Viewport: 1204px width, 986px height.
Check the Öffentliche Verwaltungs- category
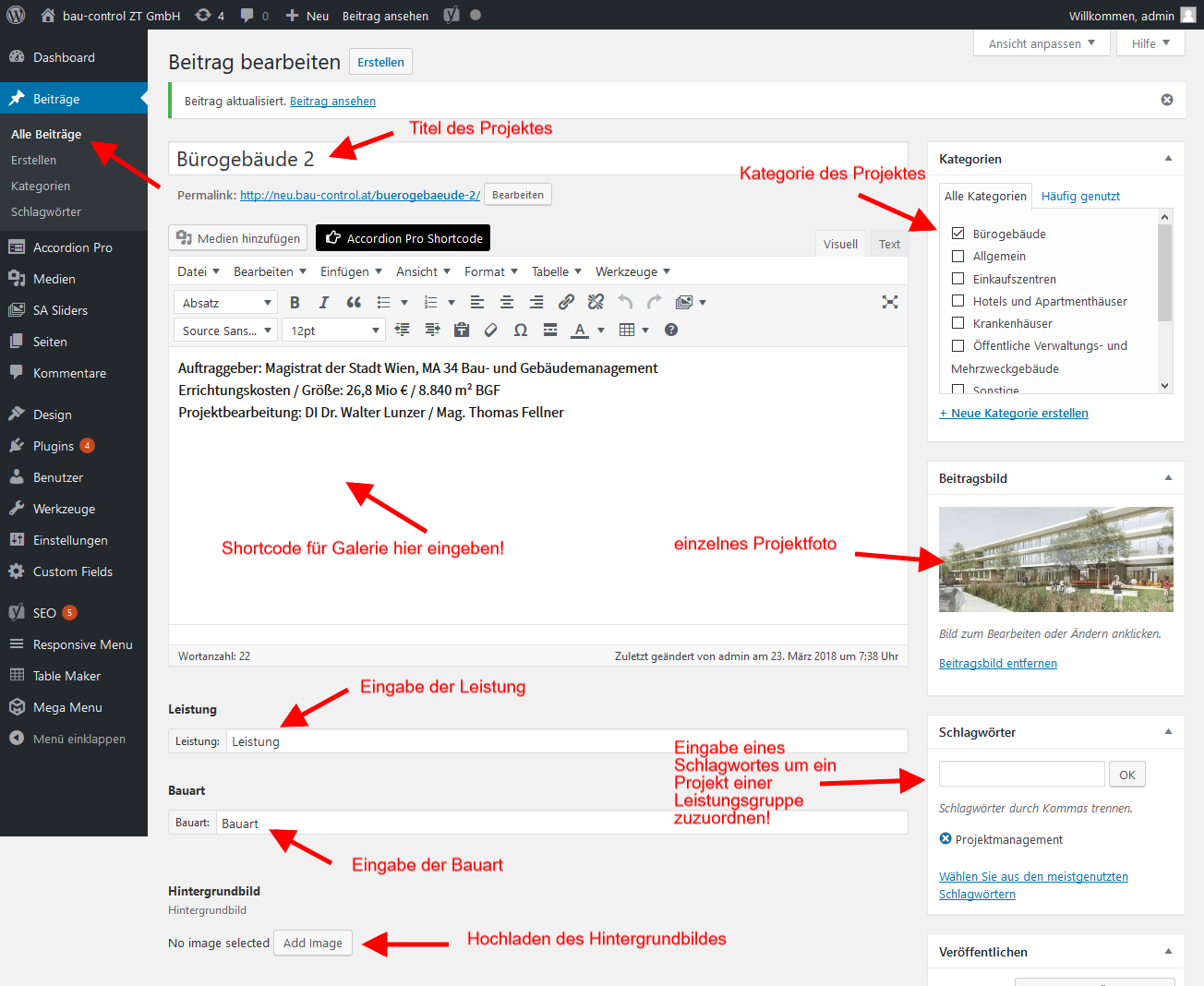click(957, 345)
